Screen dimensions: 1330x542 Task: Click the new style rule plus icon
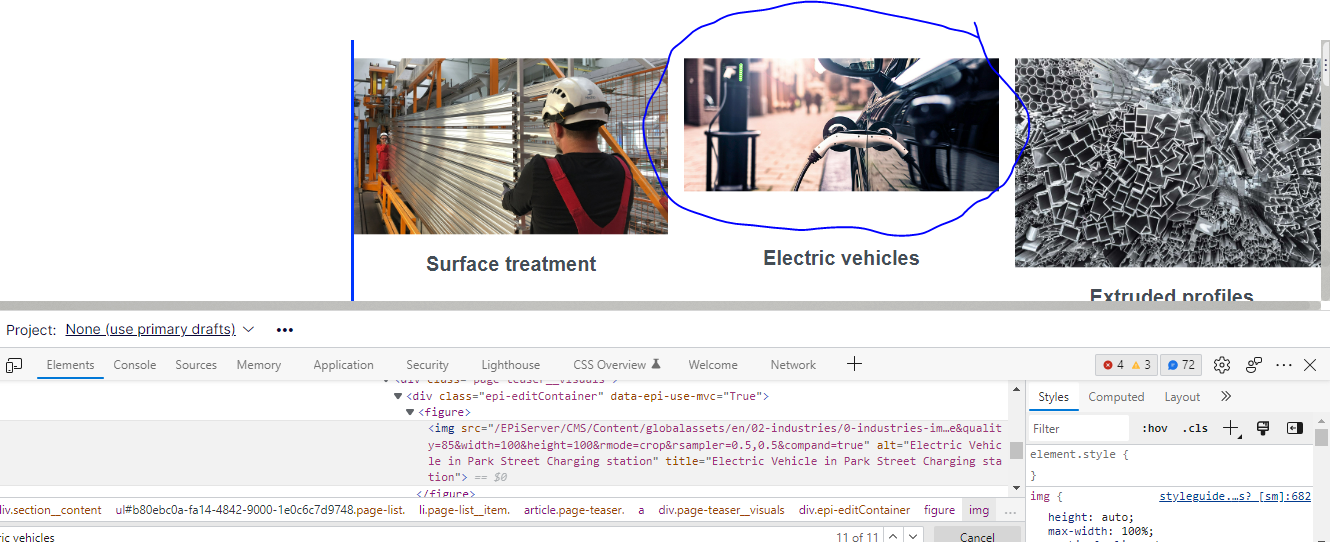1229,428
